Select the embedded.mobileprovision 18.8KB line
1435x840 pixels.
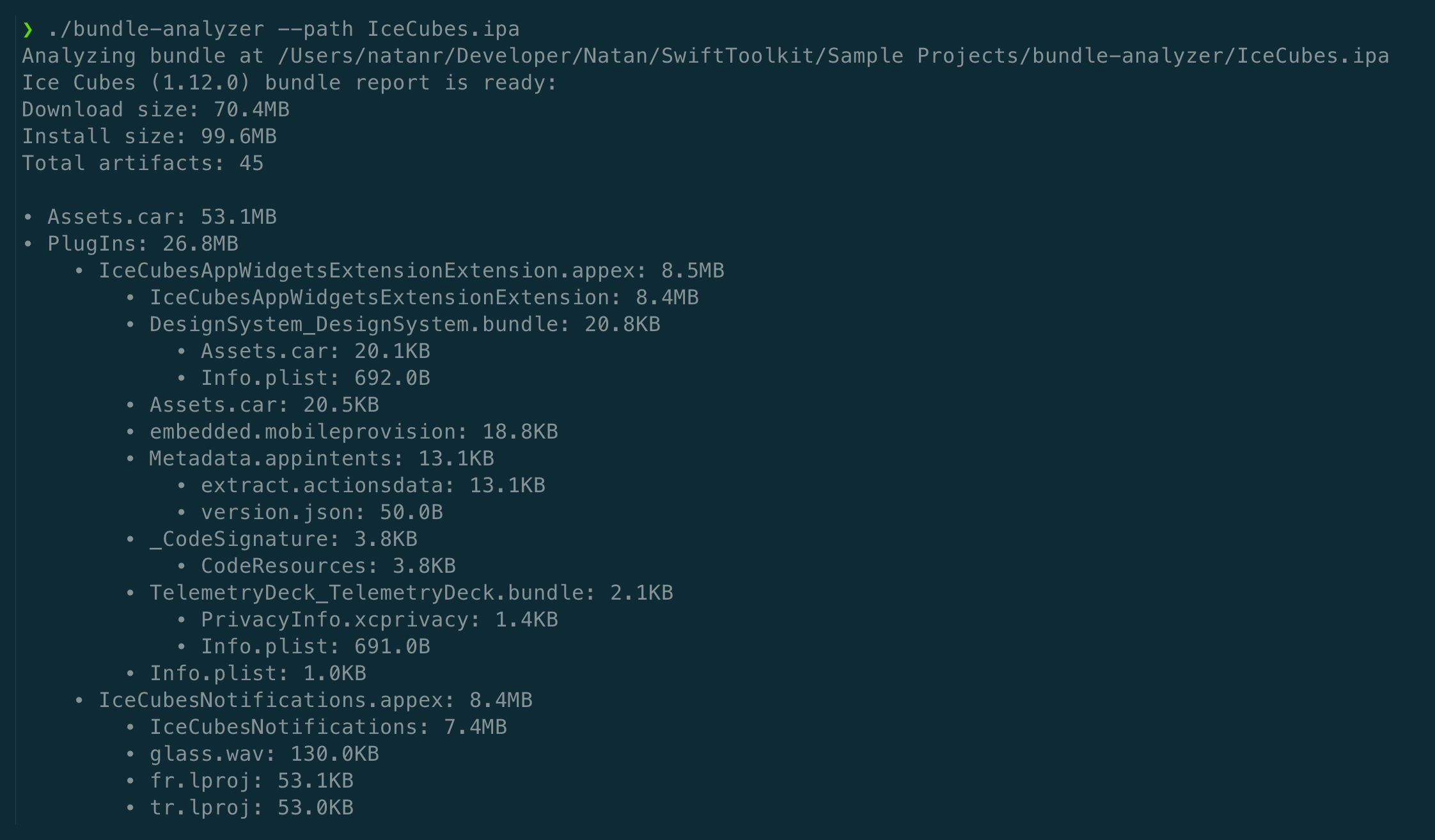click(354, 432)
